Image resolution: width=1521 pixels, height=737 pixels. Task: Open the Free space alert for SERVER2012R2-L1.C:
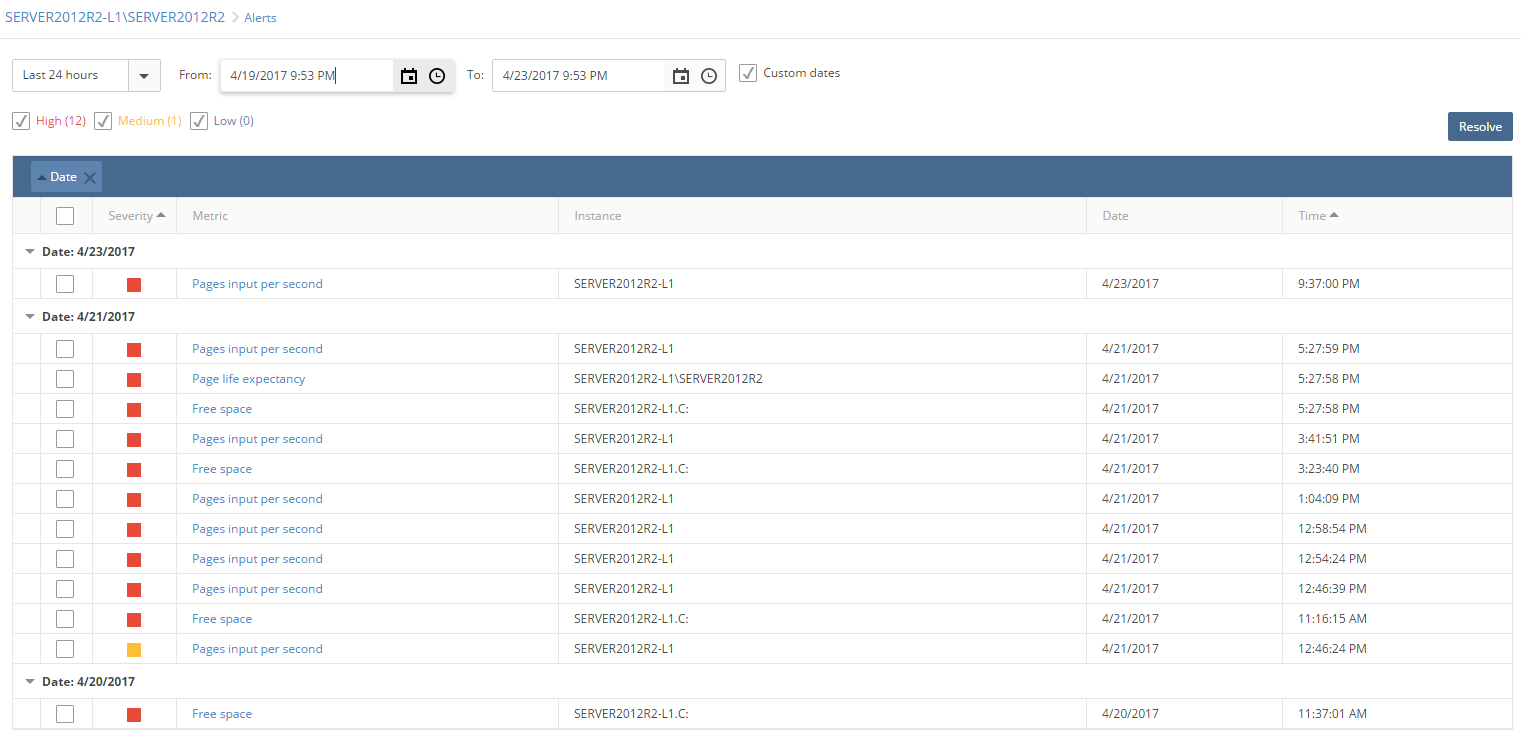[221, 408]
